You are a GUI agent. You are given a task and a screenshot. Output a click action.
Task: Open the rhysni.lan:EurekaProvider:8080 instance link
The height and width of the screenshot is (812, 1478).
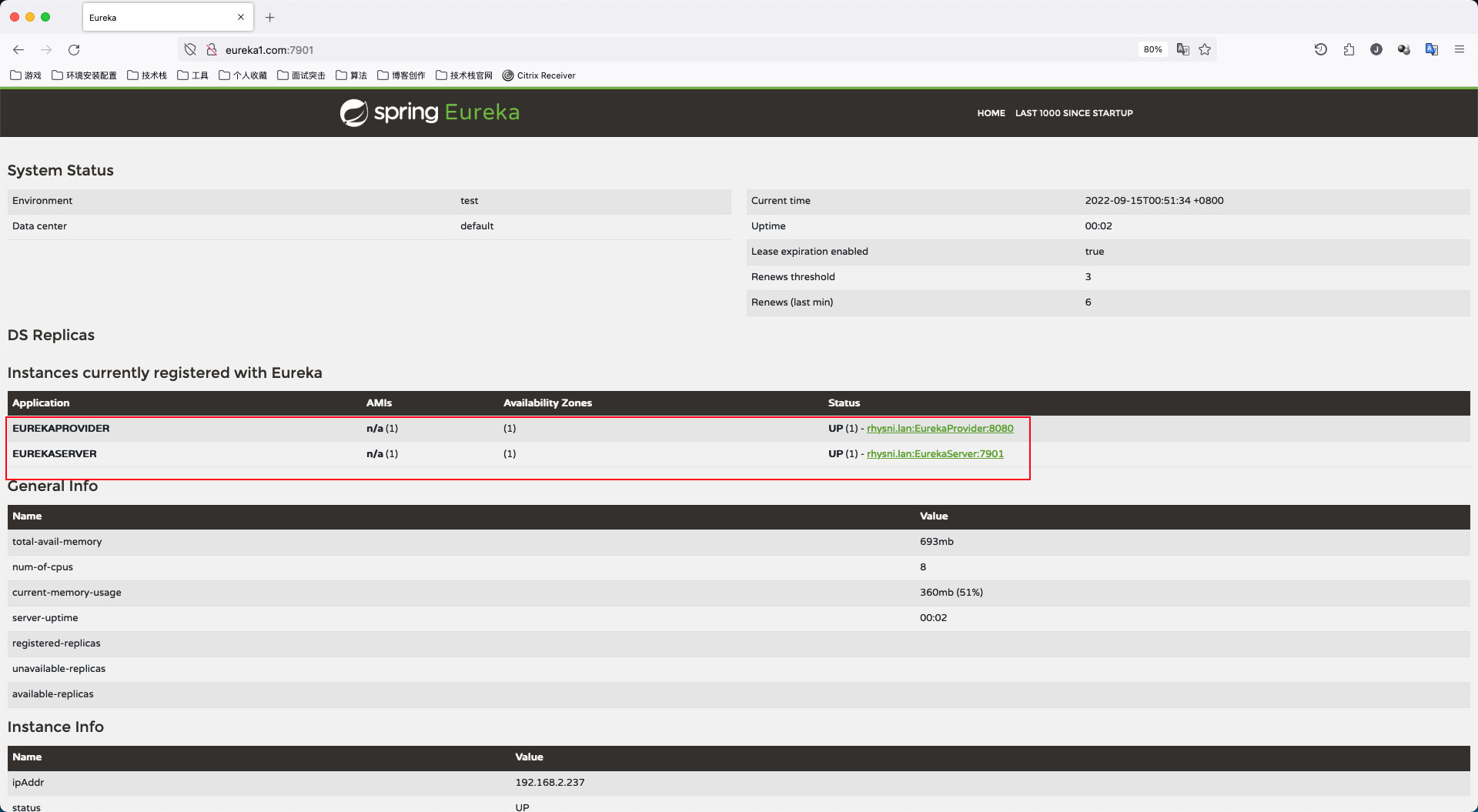940,428
